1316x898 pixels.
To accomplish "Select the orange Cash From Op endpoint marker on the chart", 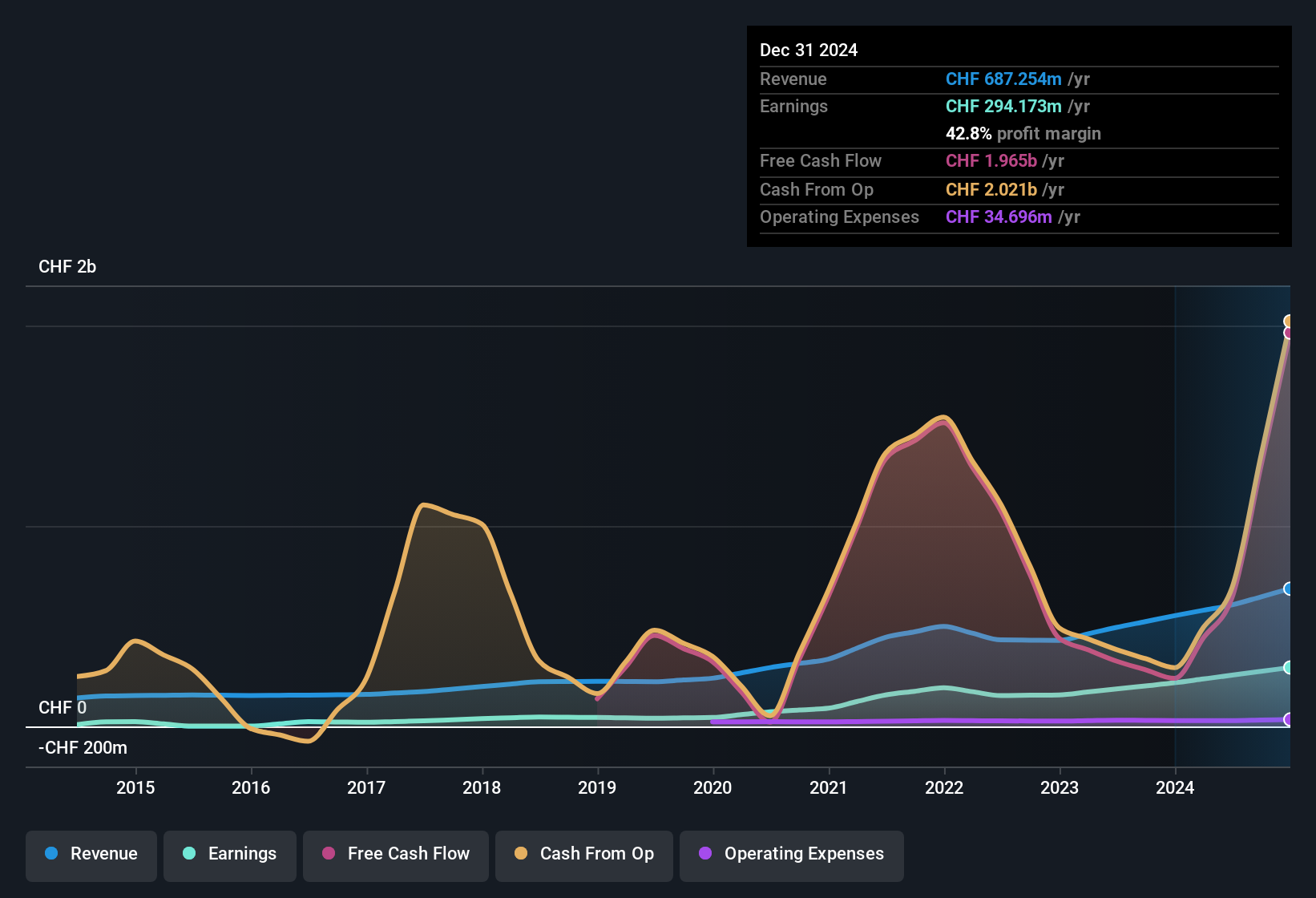I will click(x=1289, y=320).
